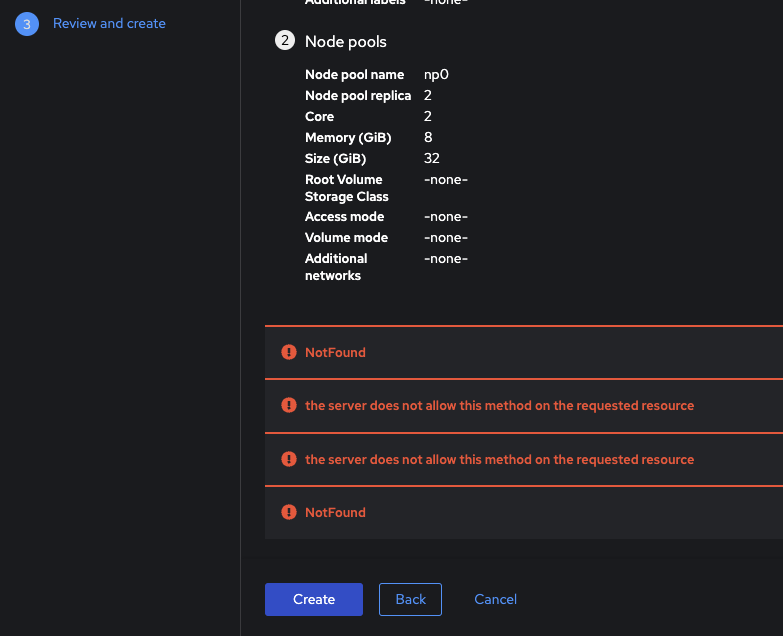
Task: Click the error icon on the bottom NotFound alert
Action: click(x=289, y=512)
